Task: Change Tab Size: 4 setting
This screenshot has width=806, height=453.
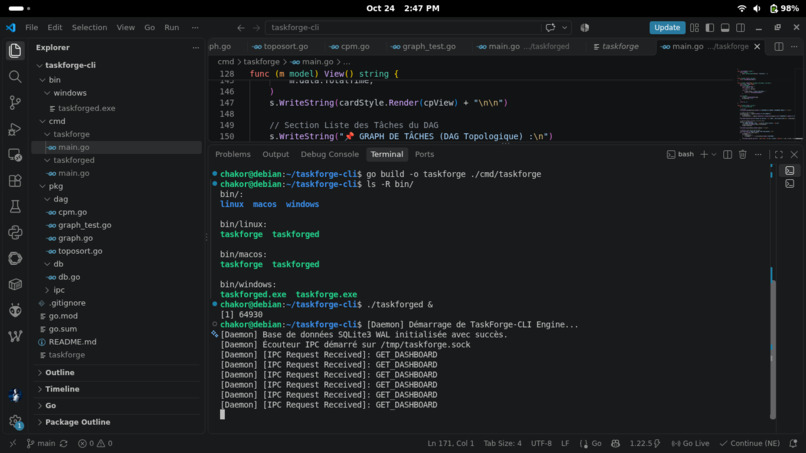Action: (502, 443)
